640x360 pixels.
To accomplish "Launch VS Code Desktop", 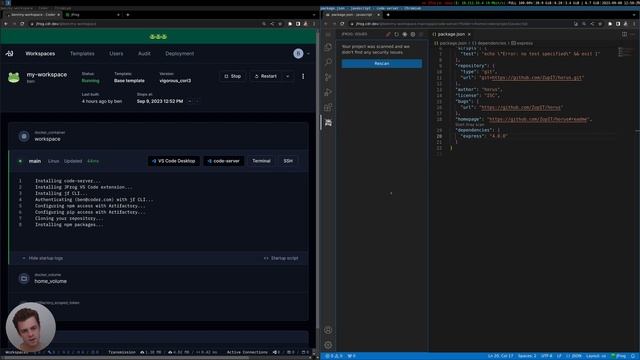I will [174, 161].
